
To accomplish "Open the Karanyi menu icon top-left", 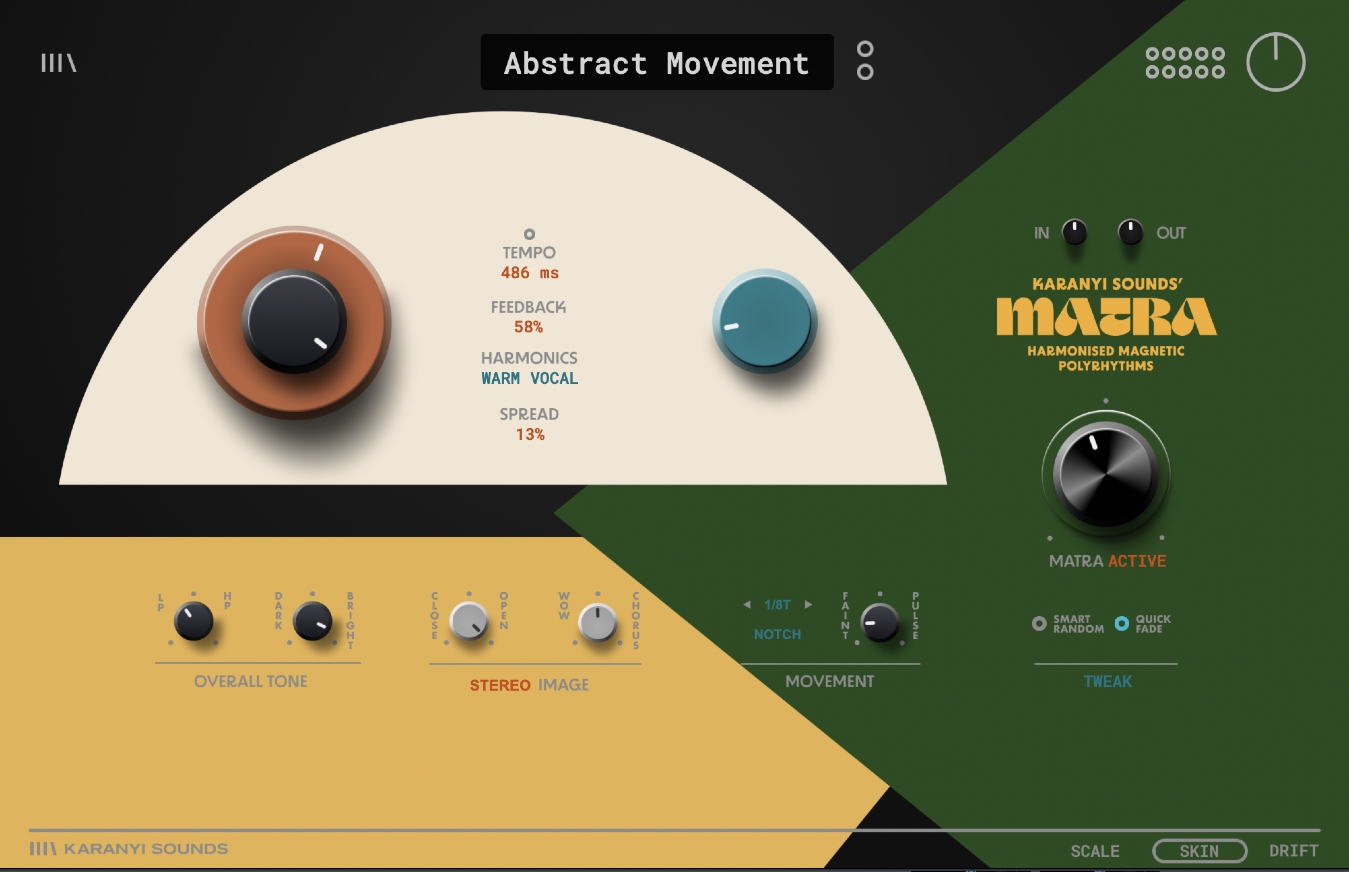I will [x=58, y=63].
